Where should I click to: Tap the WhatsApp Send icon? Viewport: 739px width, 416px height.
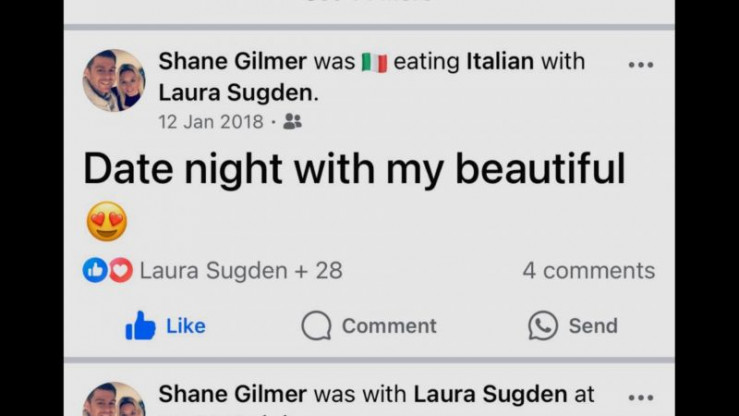(543, 326)
